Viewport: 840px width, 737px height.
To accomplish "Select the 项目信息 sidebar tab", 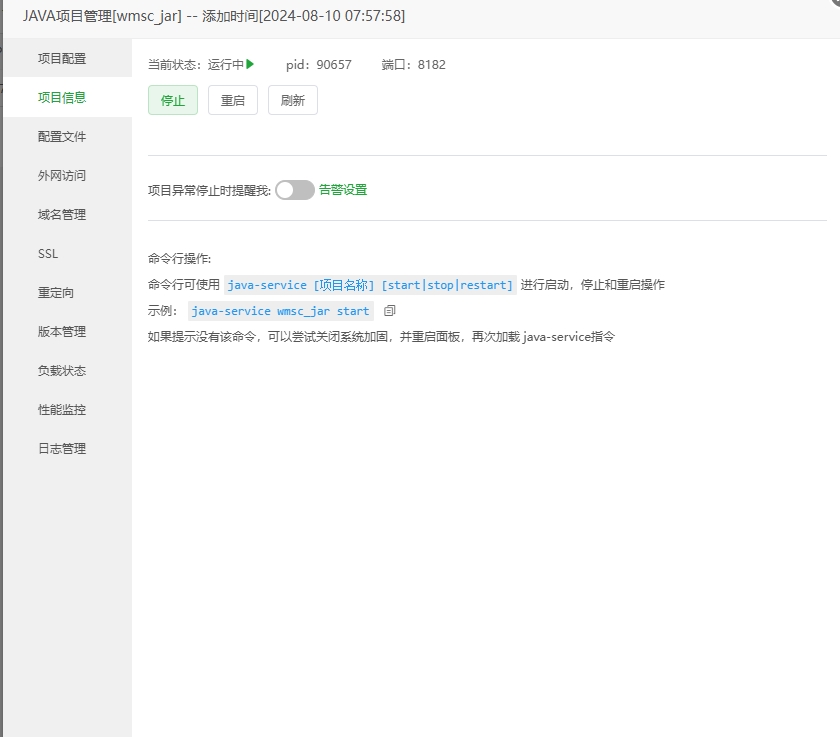I will pyautogui.click(x=68, y=97).
